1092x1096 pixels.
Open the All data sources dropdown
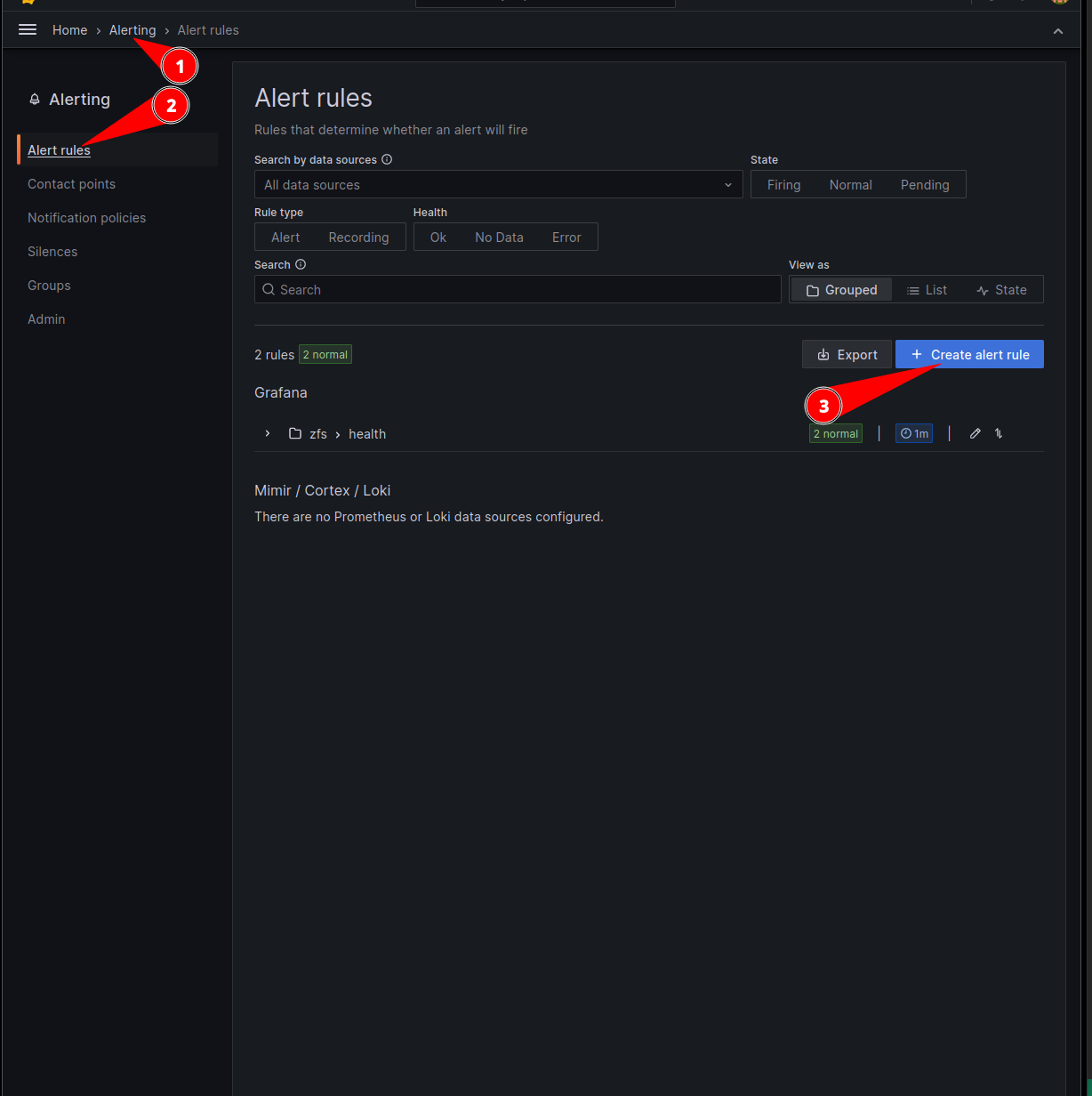[x=498, y=185]
